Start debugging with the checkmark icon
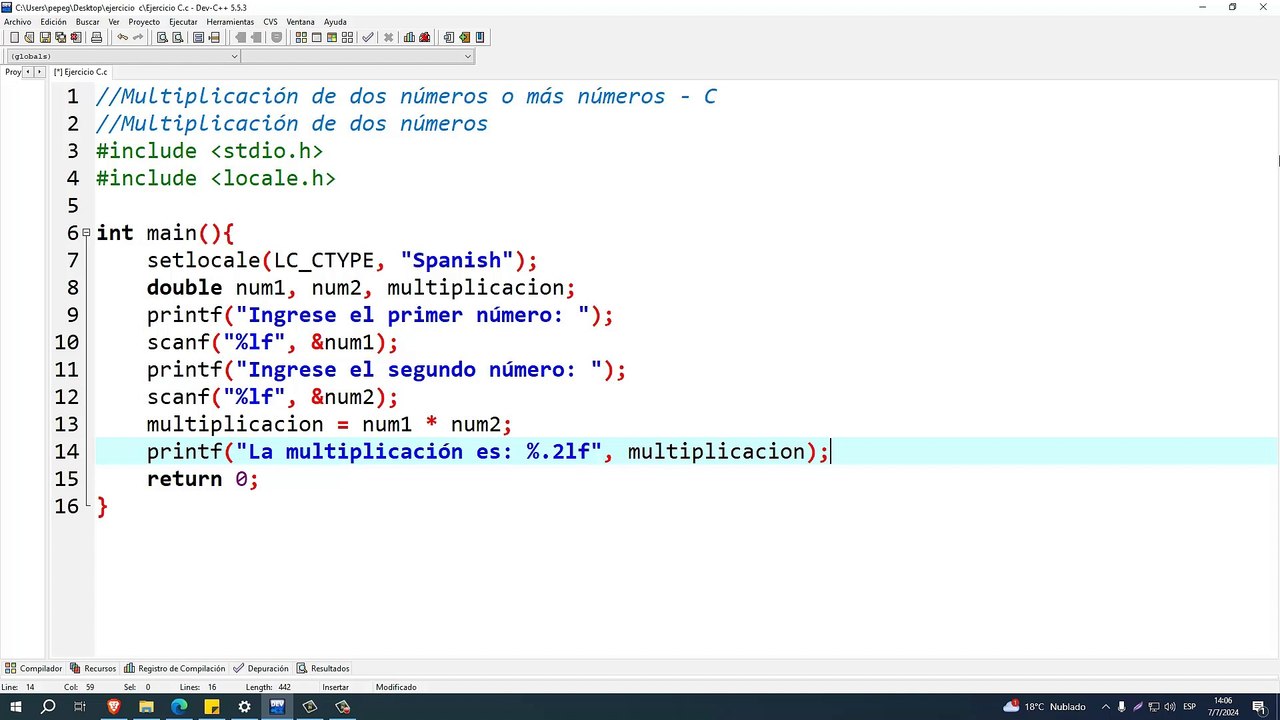The width and height of the screenshot is (1280, 720). (x=367, y=37)
